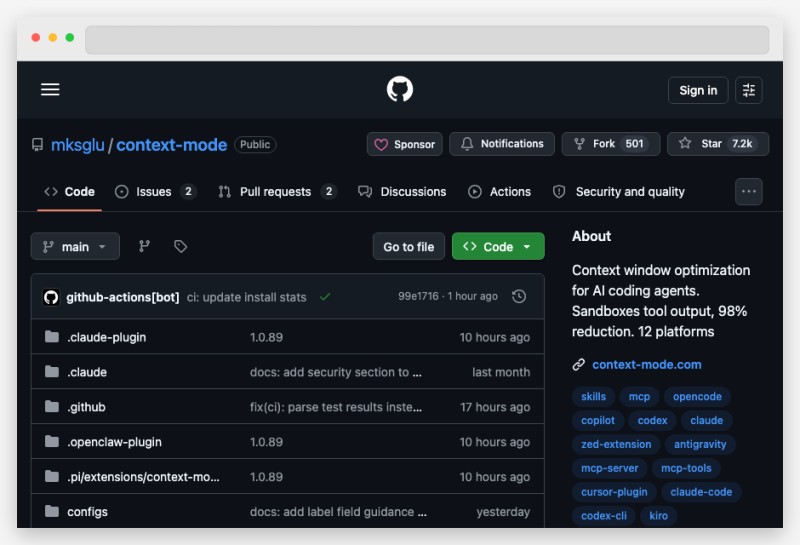Open commit history clock icon
The image size is (800, 545).
tap(519, 297)
